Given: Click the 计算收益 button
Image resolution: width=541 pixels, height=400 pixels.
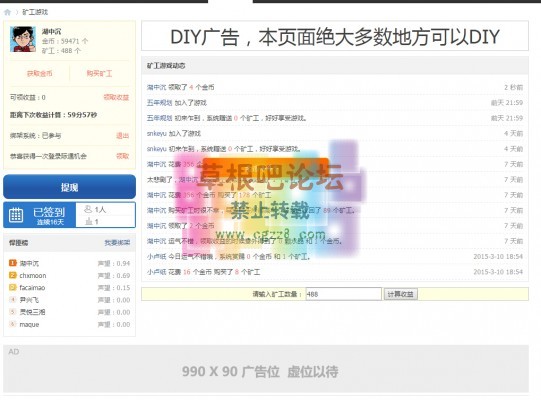Looking at the screenshot, I should tap(401, 294).
